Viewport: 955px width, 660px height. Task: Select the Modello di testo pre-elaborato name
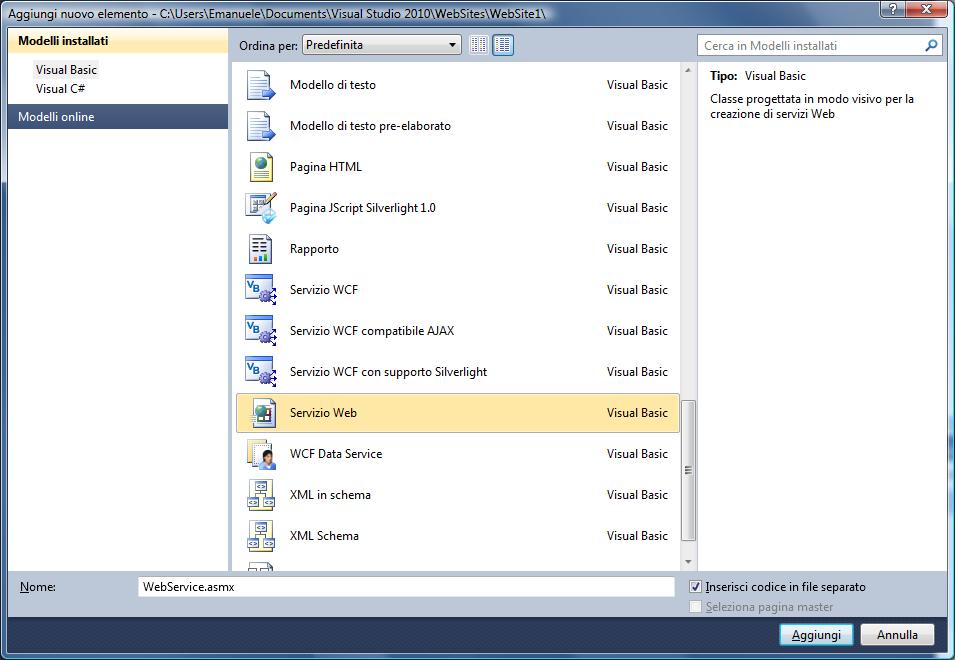pos(370,126)
